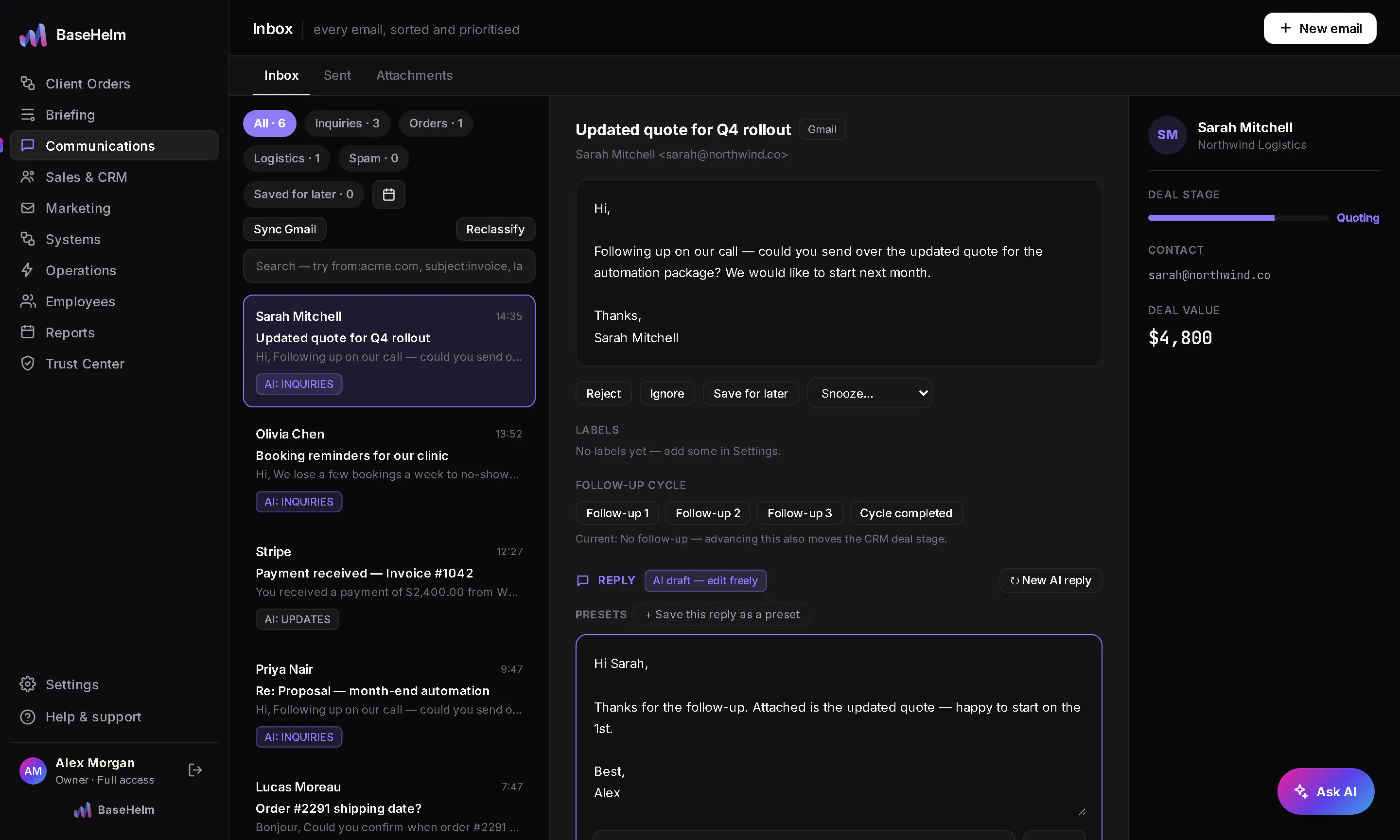Viewport: 1400px width, 840px height.
Task: Open Client Orders icon in sidebar
Action: tap(28, 83)
